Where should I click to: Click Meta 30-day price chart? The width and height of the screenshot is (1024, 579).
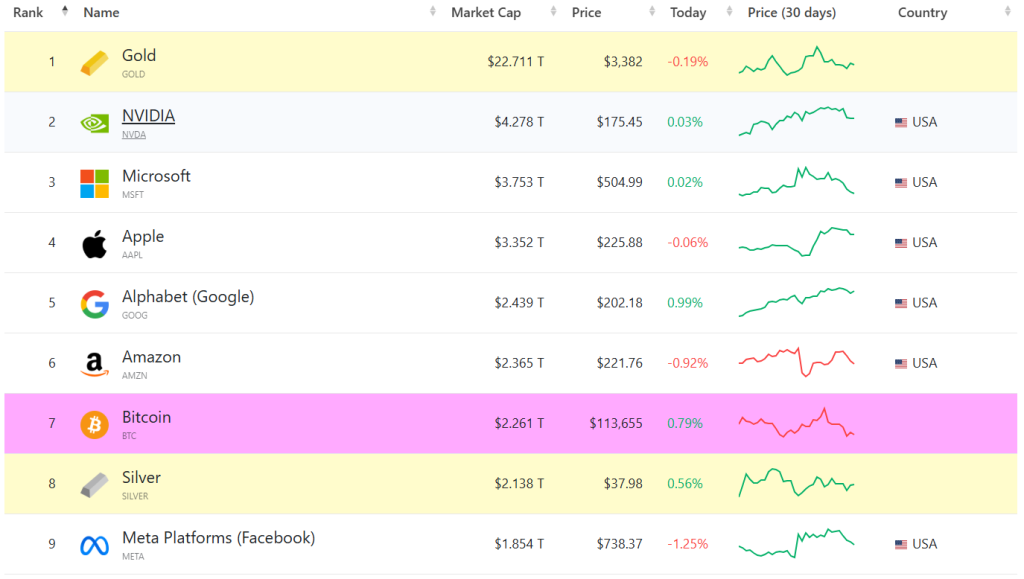click(796, 543)
